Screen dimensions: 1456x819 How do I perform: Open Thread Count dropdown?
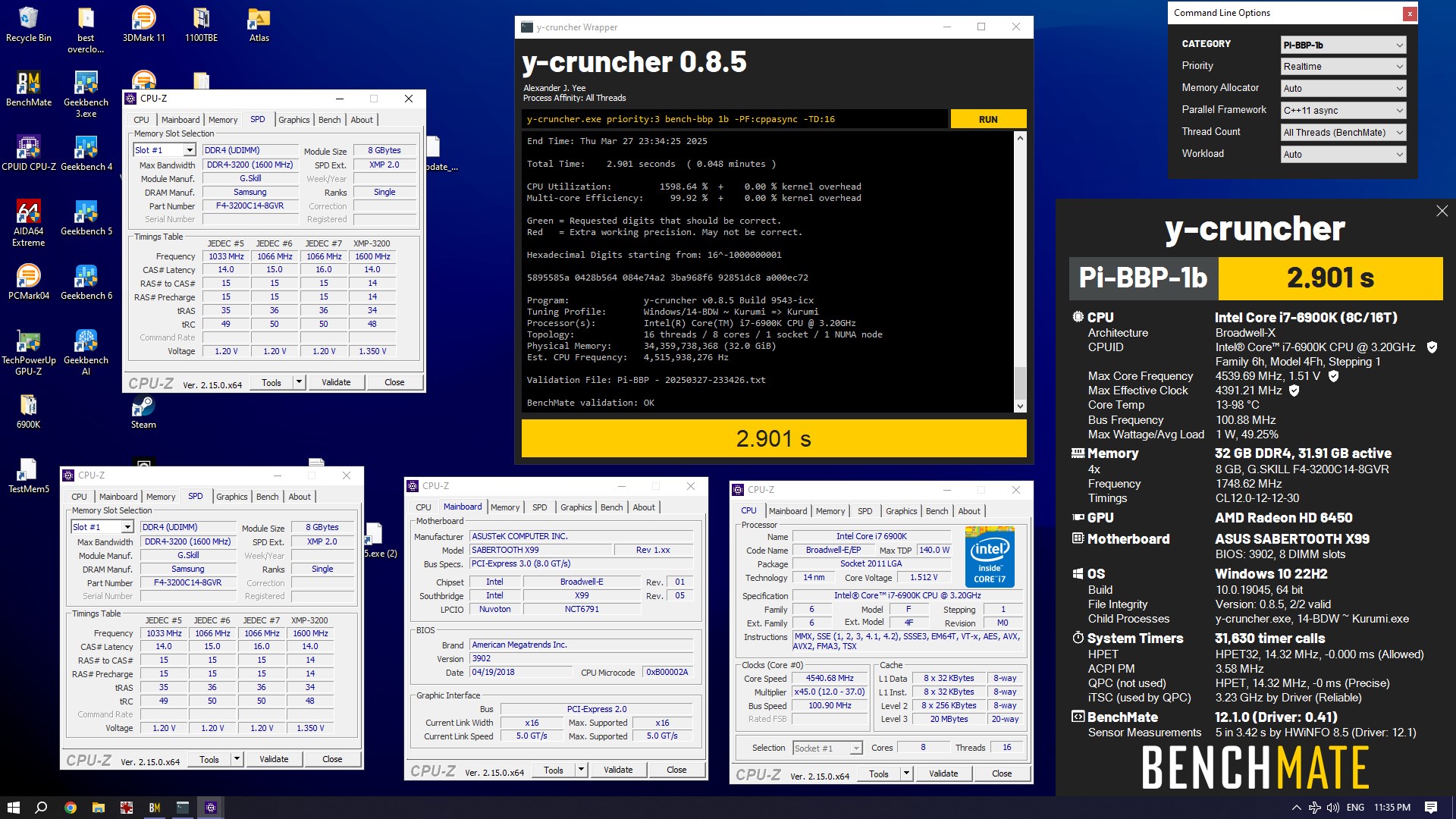point(1343,133)
